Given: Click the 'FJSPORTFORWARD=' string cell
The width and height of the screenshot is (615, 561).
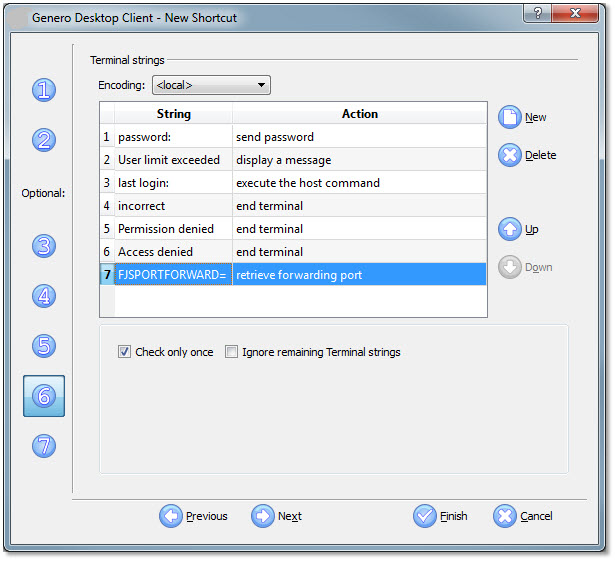Looking at the screenshot, I should [x=173, y=274].
